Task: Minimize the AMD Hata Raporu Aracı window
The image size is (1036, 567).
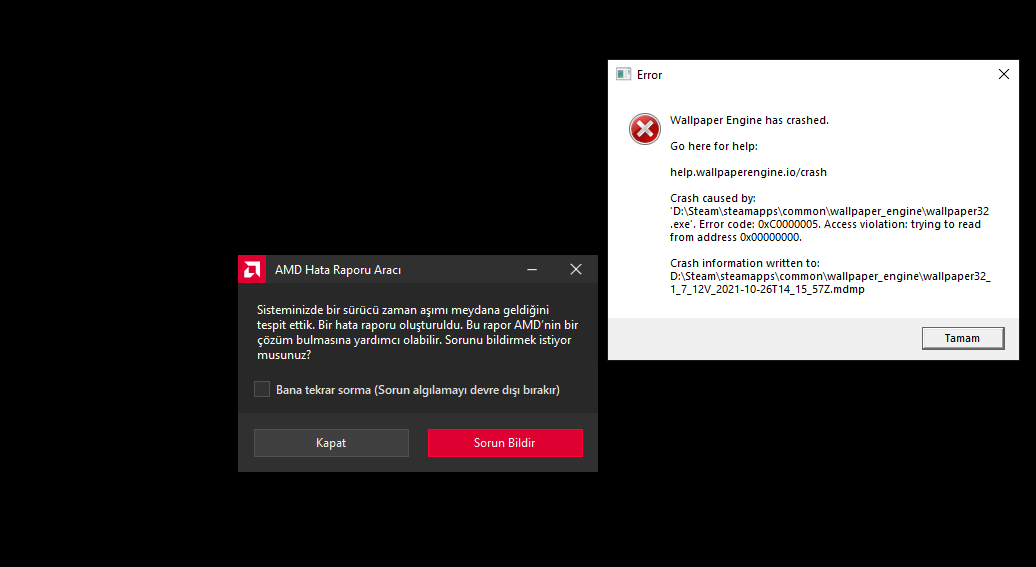Action: click(532, 269)
